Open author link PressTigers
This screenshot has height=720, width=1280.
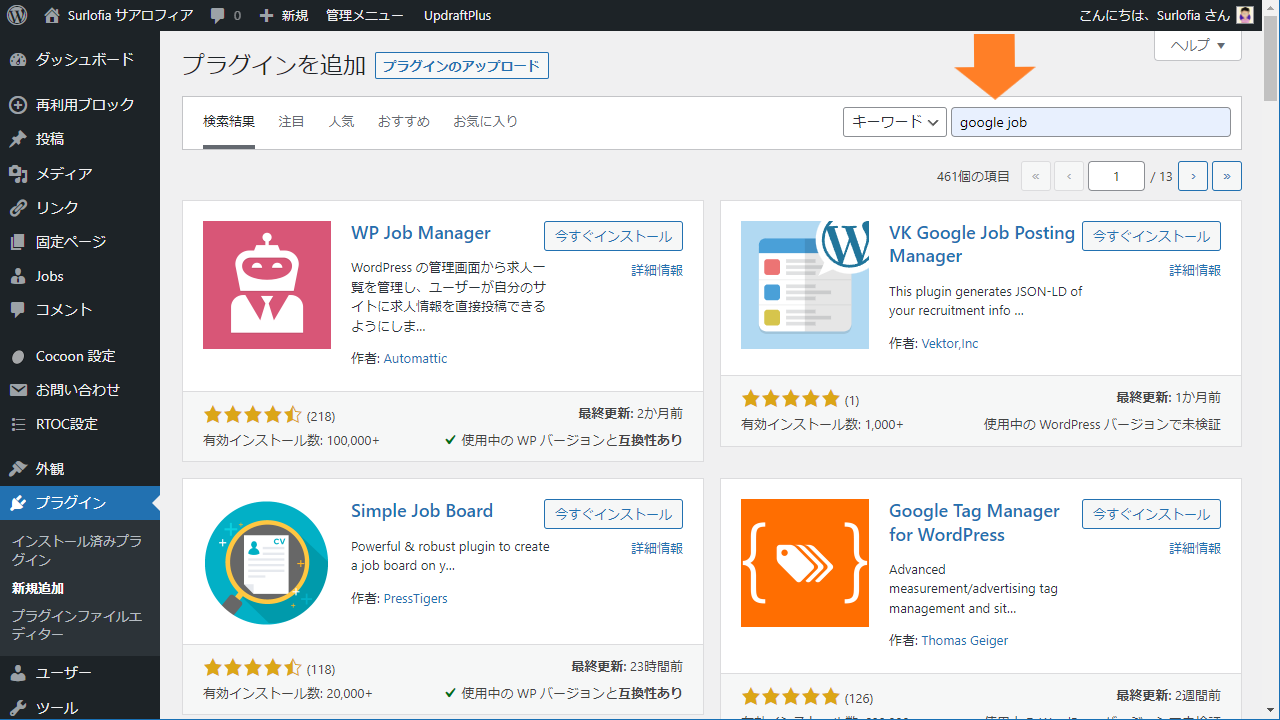[416, 598]
